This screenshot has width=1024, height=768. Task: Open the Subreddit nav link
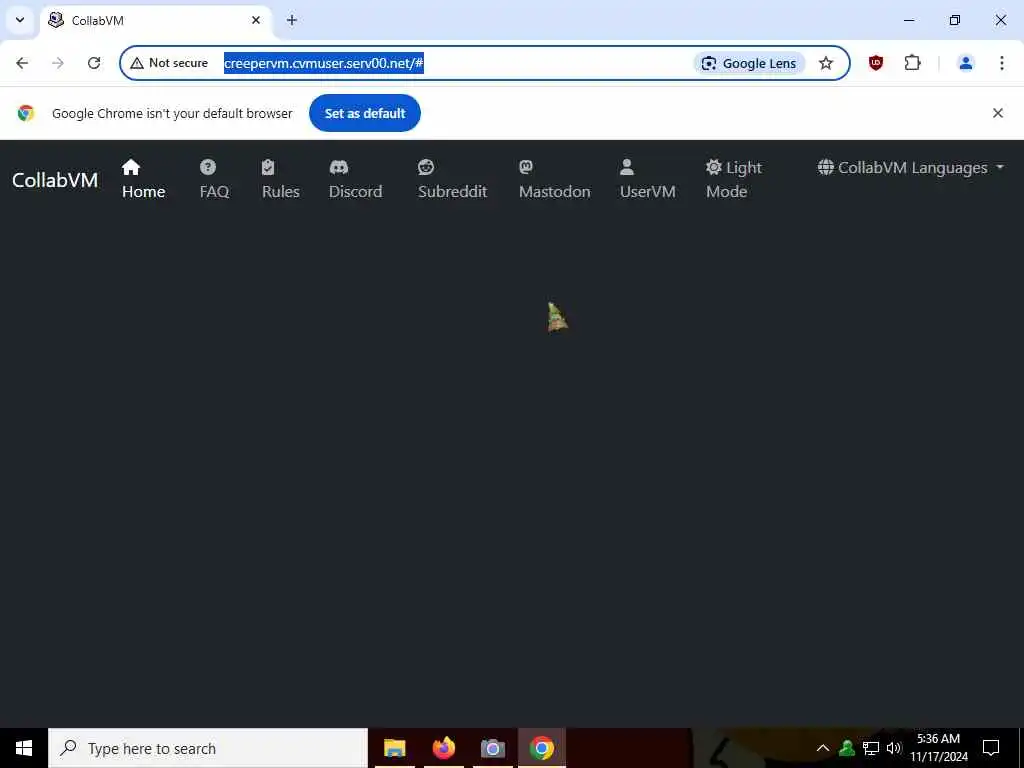(x=452, y=179)
